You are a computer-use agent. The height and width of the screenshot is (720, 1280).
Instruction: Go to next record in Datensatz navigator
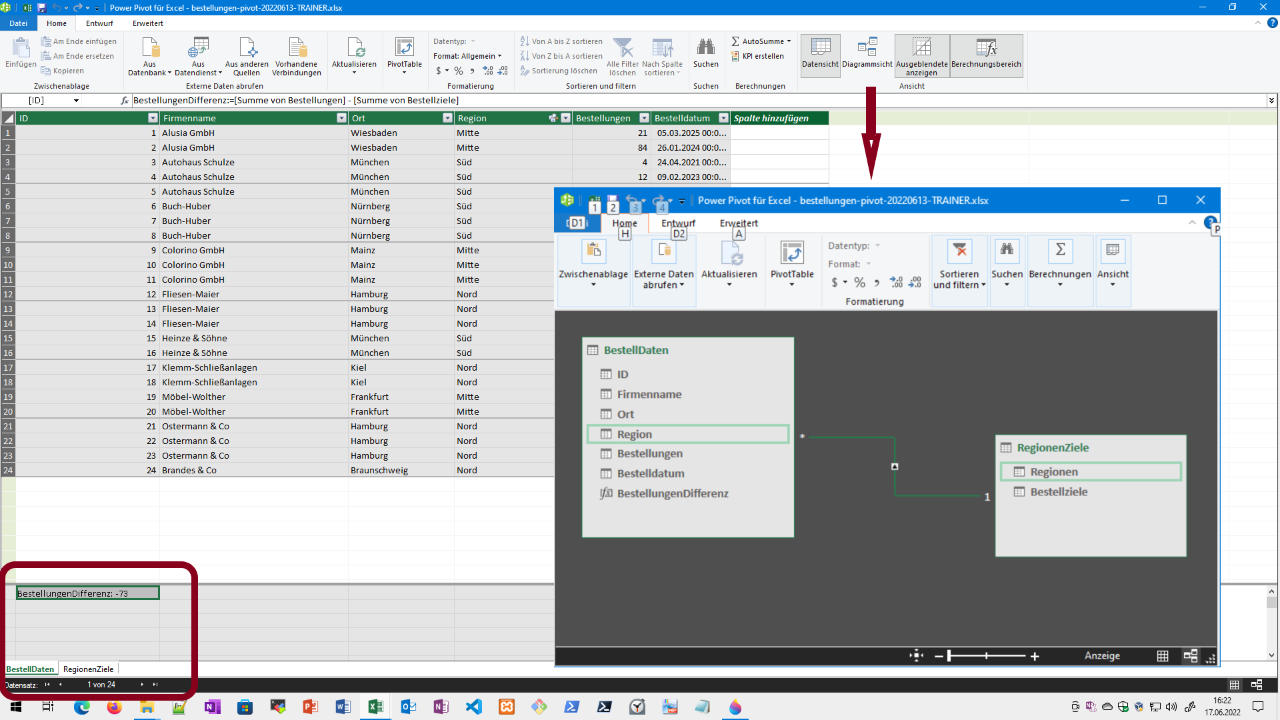point(142,684)
